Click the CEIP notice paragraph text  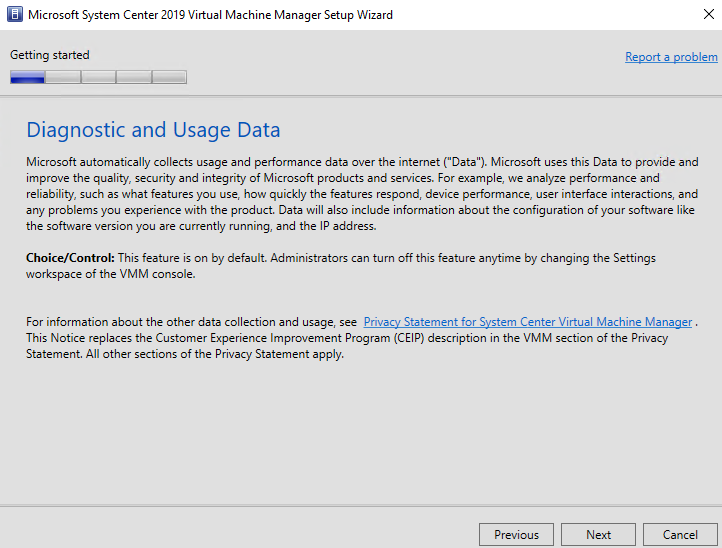pos(347,346)
